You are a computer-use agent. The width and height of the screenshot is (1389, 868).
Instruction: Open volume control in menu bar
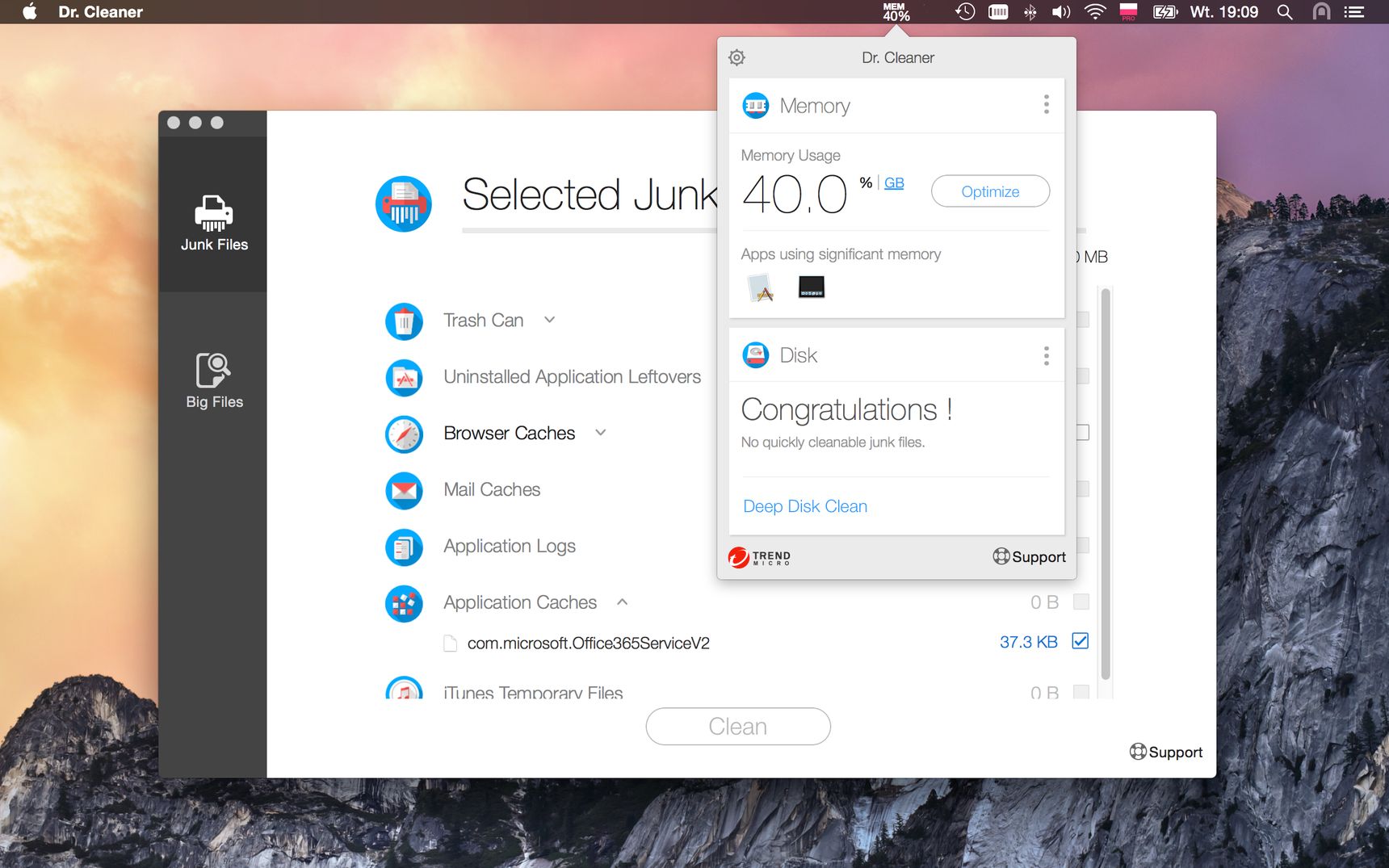coord(1060,11)
